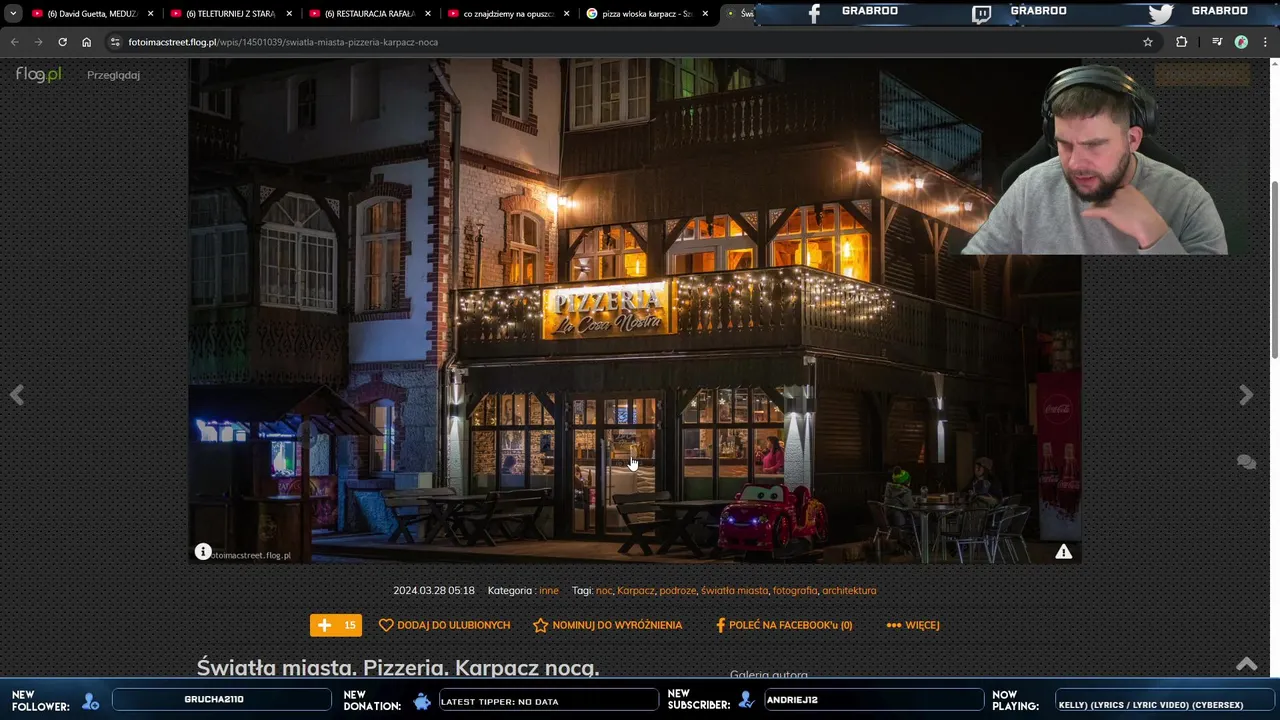This screenshot has height=720, width=1280.
Task: Open the Przeglądaj menu
Action: pyautogui.click(x=113, y=75)
